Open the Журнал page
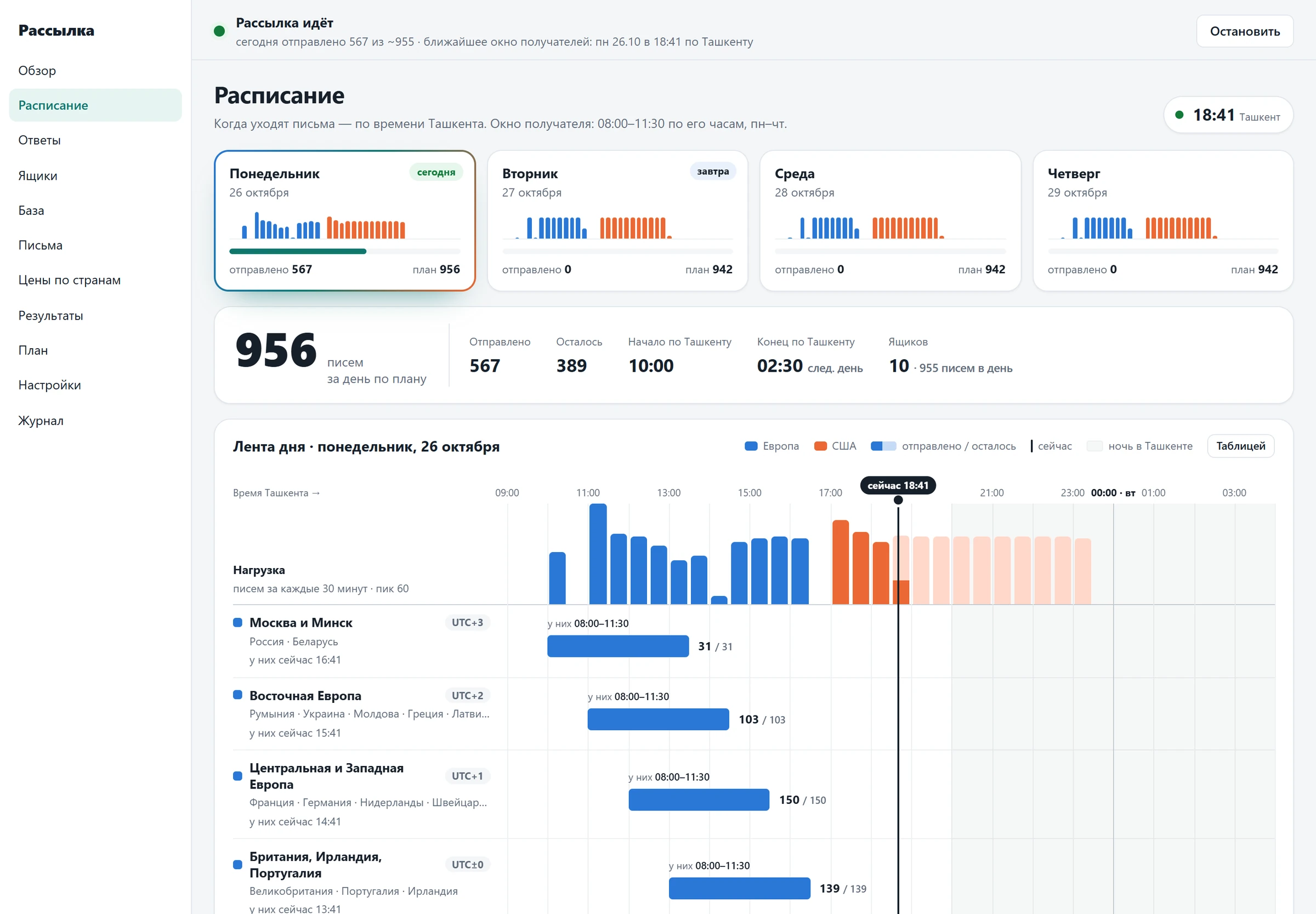This screenshot has height=914, width=1316. pos(95,421)
